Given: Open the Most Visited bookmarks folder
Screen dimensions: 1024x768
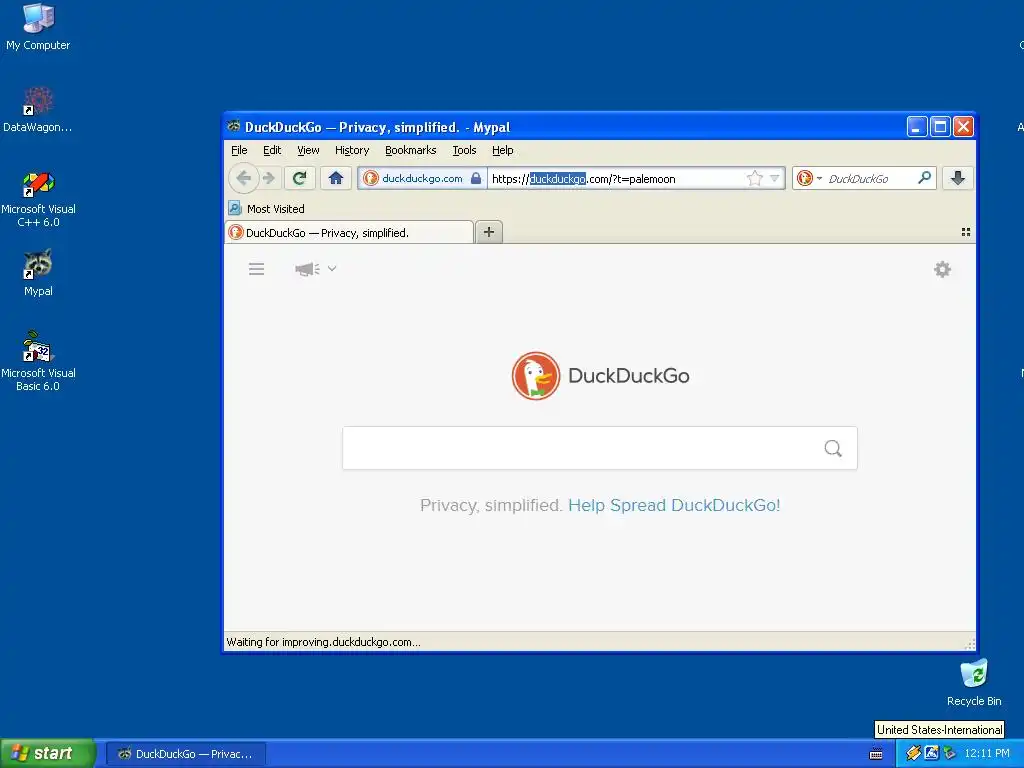Looking at the screenshot, I should 266,209.
